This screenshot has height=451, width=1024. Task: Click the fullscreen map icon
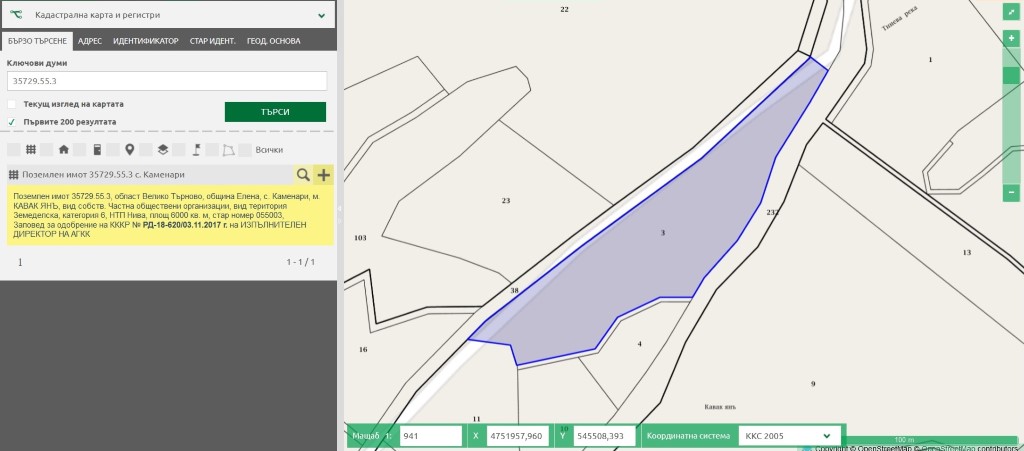[x=1011, y=12]
